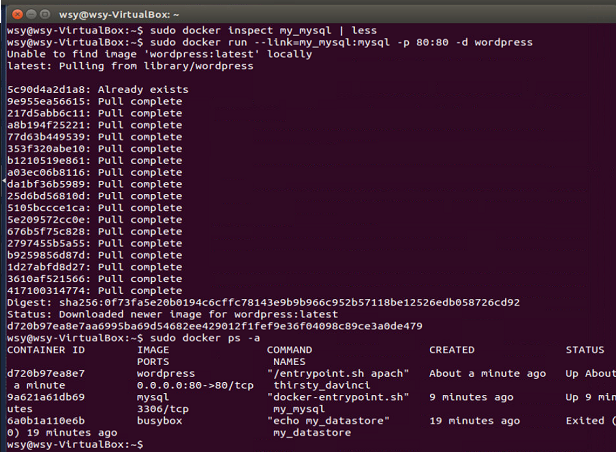Click the PORTS column header

[153, 361]
